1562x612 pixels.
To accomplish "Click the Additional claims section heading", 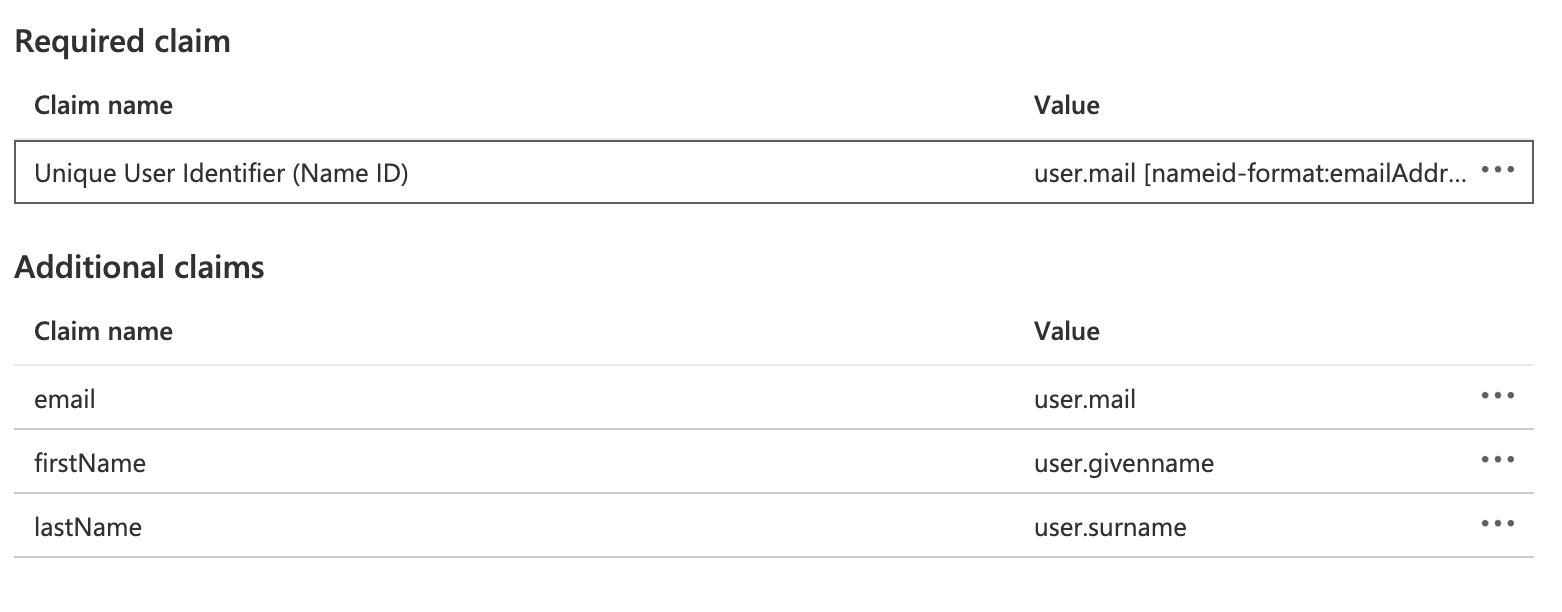I will click(138, 266).
